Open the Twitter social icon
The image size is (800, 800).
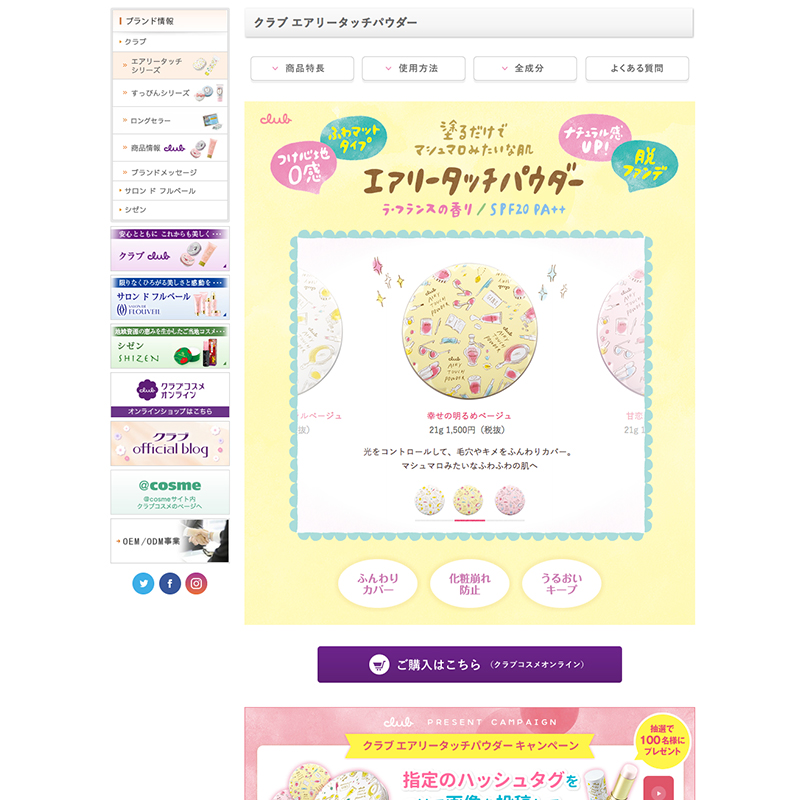(143, 583)
